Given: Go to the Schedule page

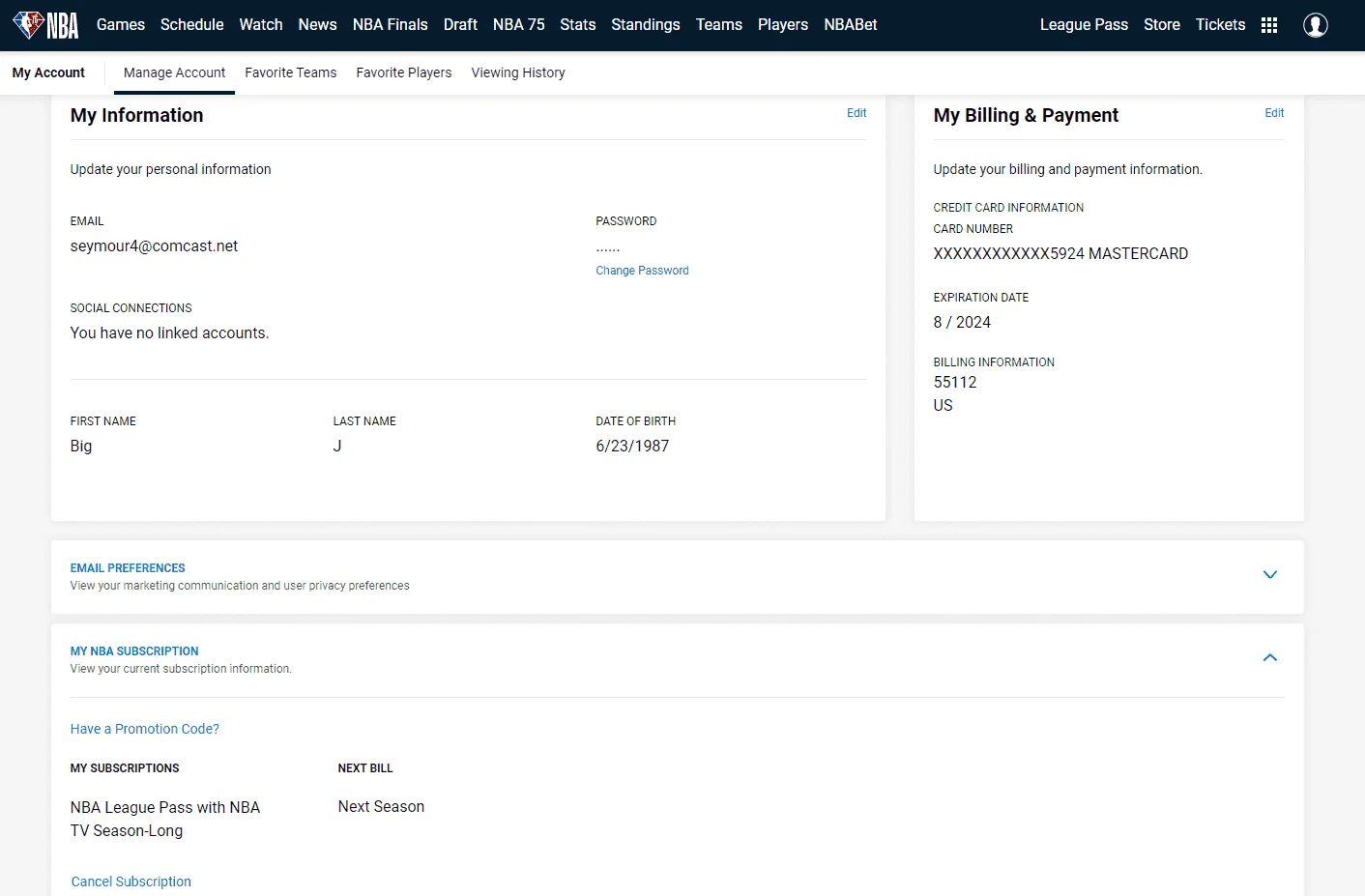Looking at the screenshot, I should tap(192, 25).
